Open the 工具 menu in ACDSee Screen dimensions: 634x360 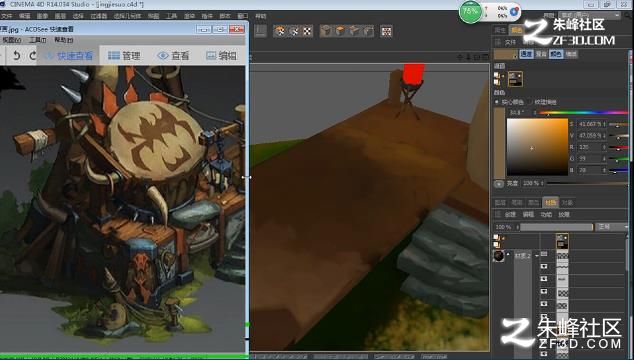[37, 40]
